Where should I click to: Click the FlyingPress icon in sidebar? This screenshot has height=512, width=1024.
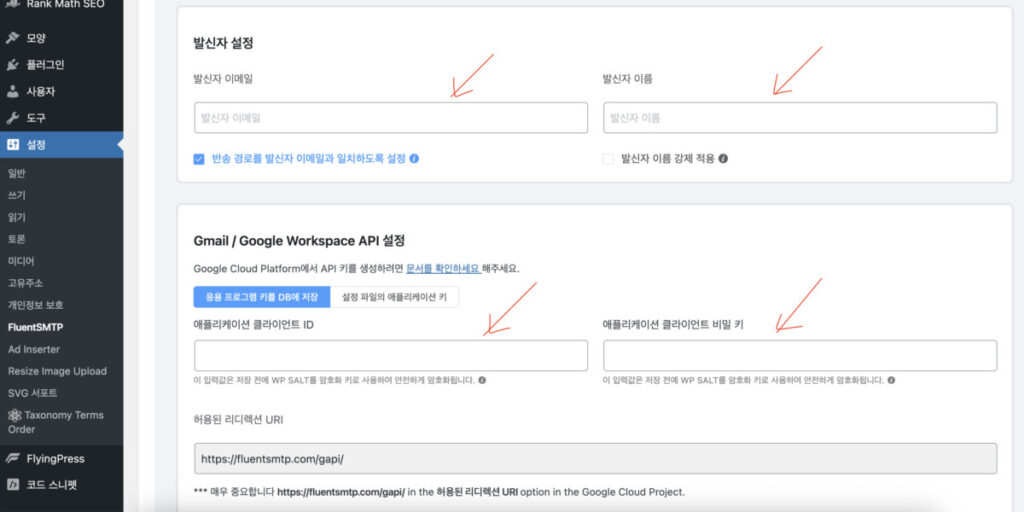pos(12,458)
